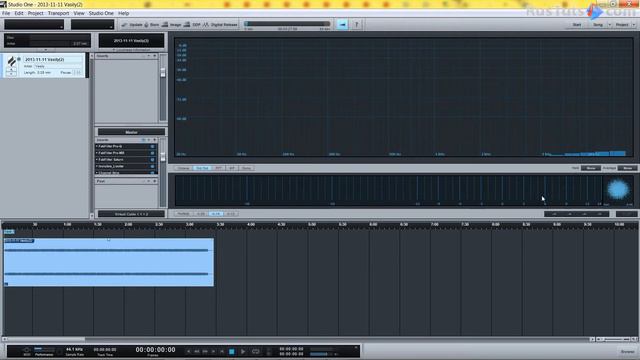Screen dimensions: 640x360
Task: Open the Song button dropdown arrow
Action: (x=610, y=25)
